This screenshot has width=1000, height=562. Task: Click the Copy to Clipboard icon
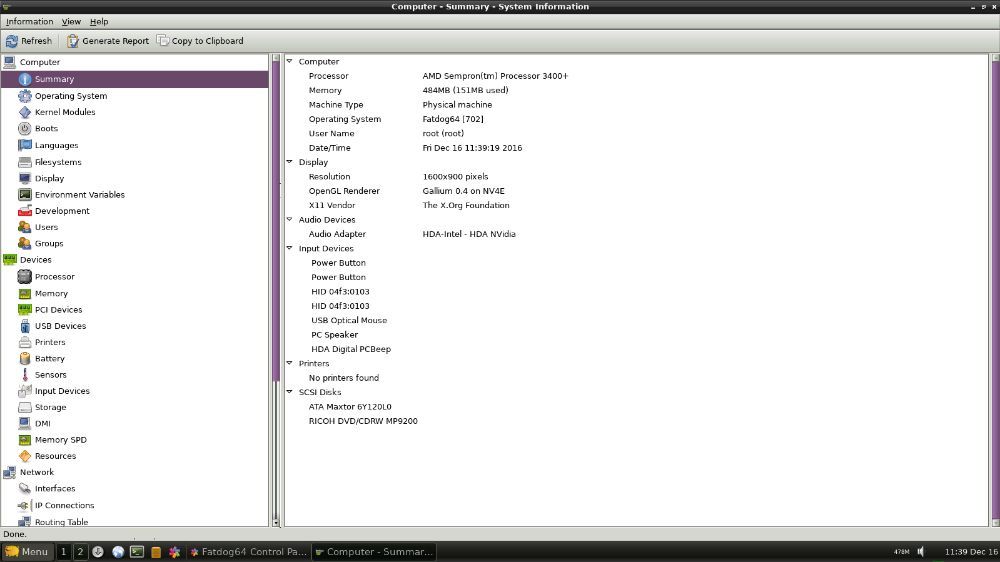coord(163,41)
